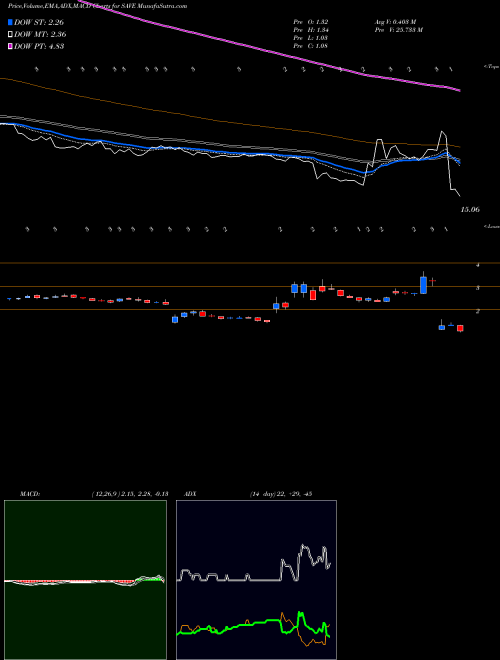
Task: Open the ADX indicator chart panel
Action: click(256, 580)
